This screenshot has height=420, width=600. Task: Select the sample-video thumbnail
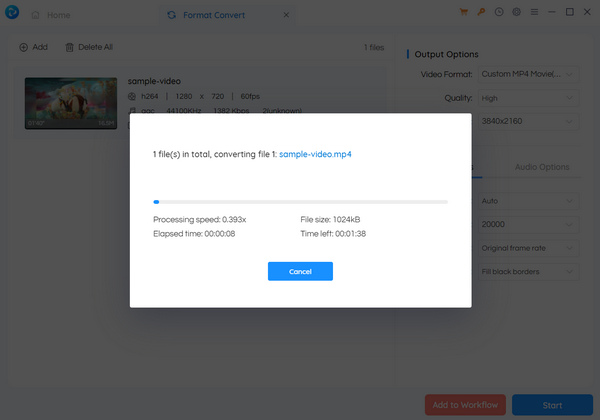71,103
